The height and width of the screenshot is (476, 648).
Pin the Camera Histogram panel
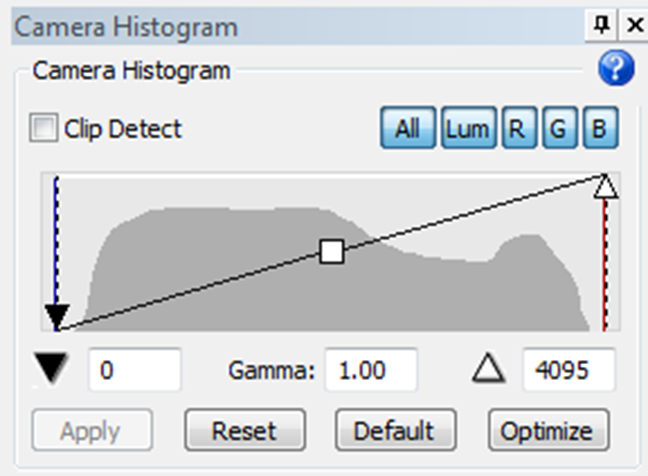[x=601, y=25]
